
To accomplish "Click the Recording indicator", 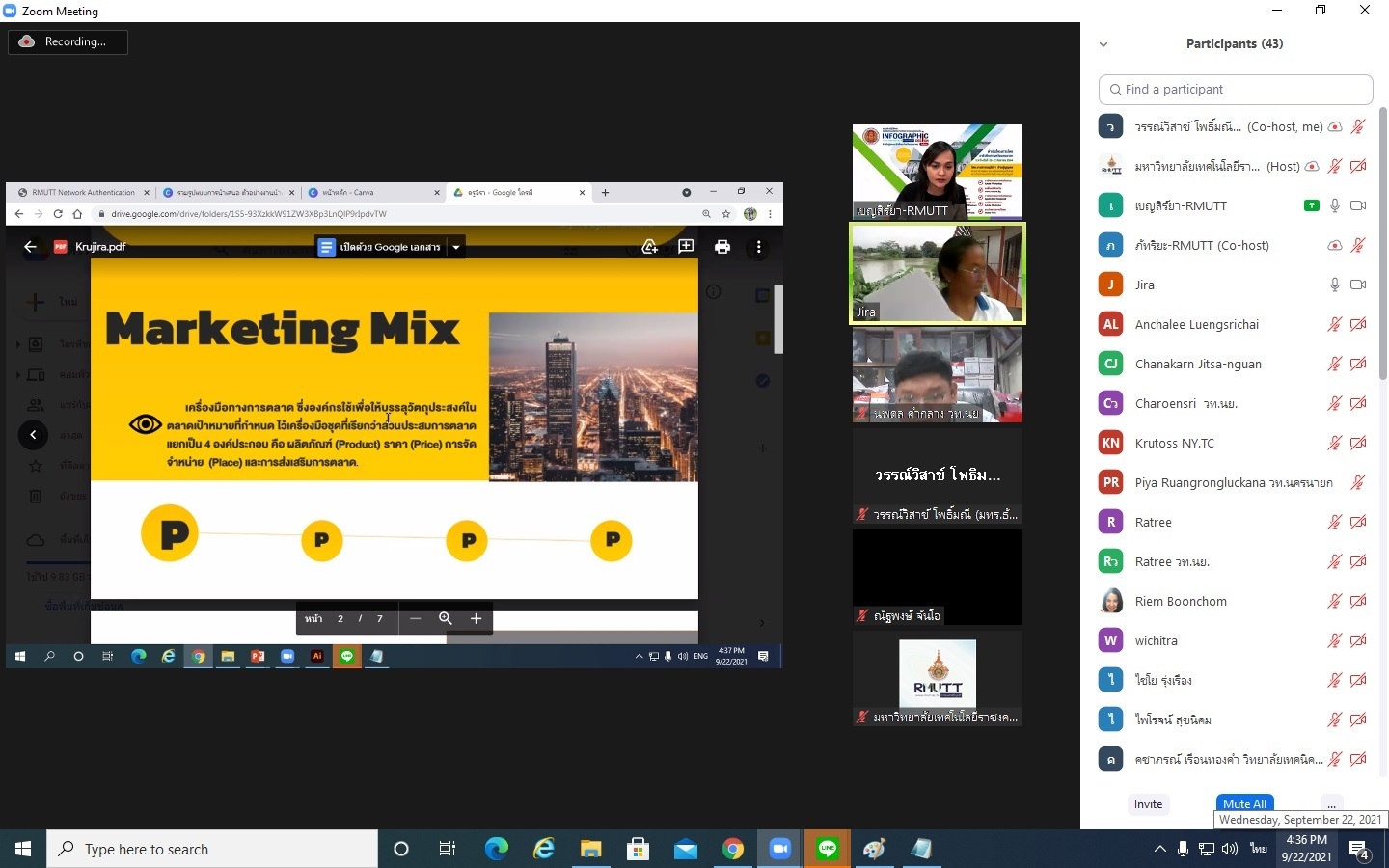I will (x=68, y=41).
